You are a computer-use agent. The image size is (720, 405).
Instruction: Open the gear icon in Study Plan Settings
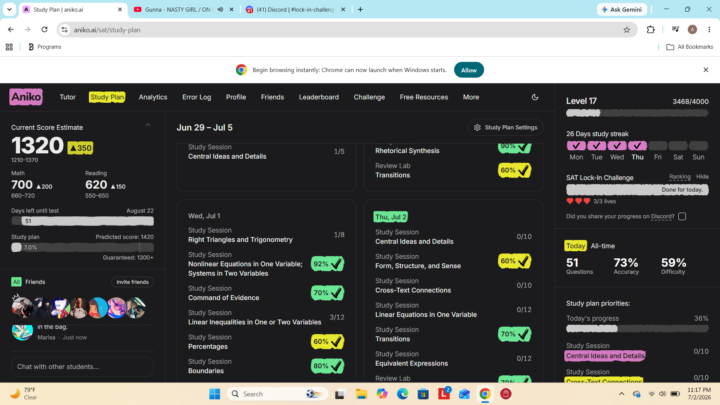tap(477, 128)
